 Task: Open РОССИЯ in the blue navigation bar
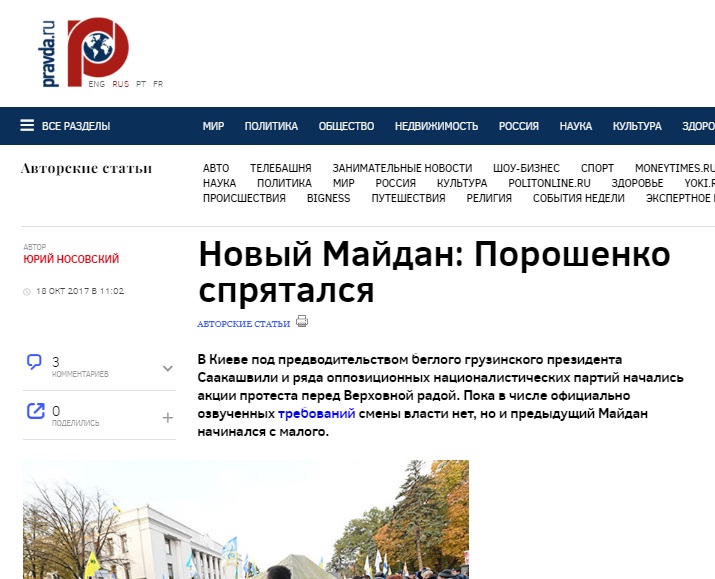point(519,126)
